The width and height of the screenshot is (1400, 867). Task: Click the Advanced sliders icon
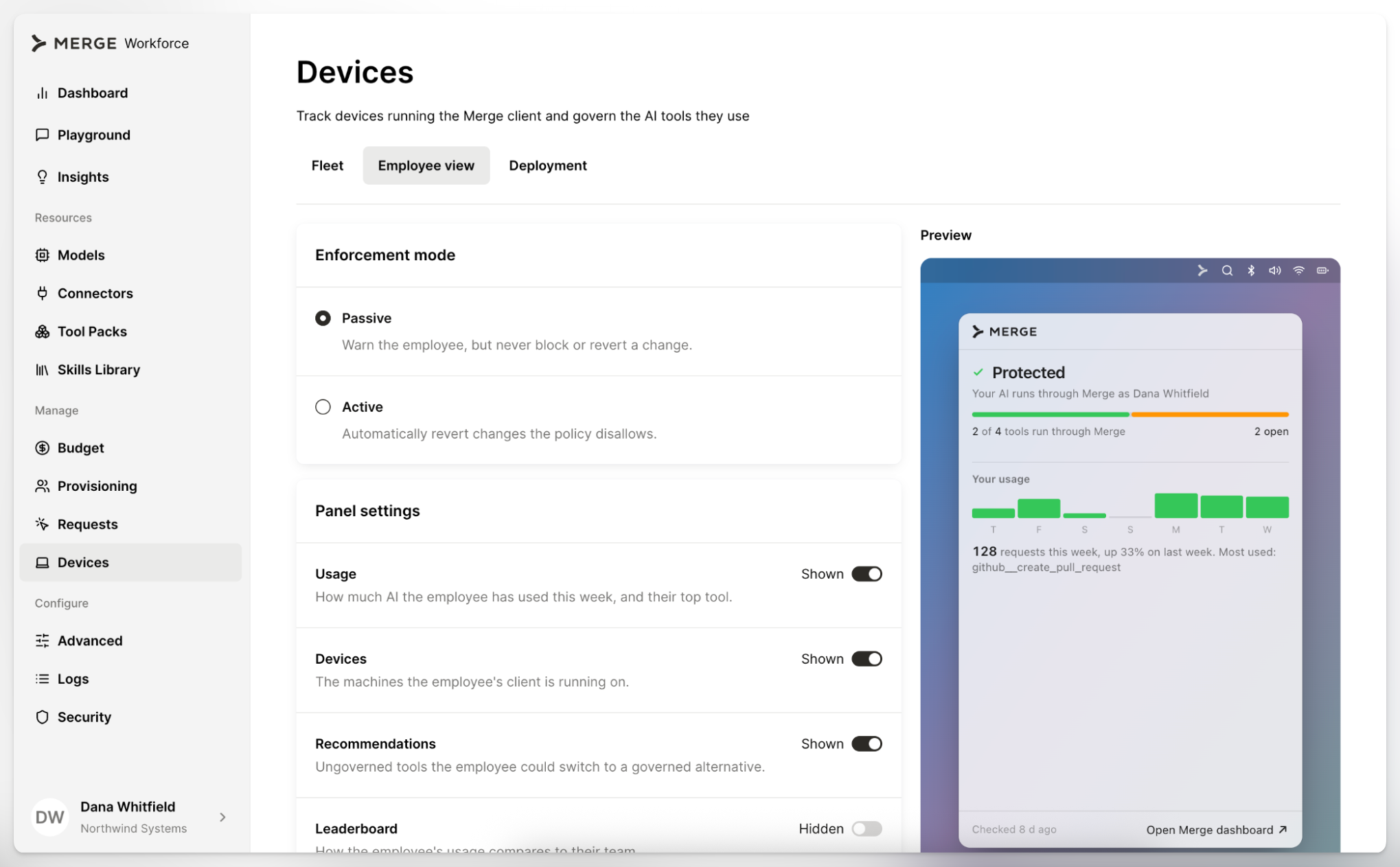pyautogui.click(x=42, y=640)
